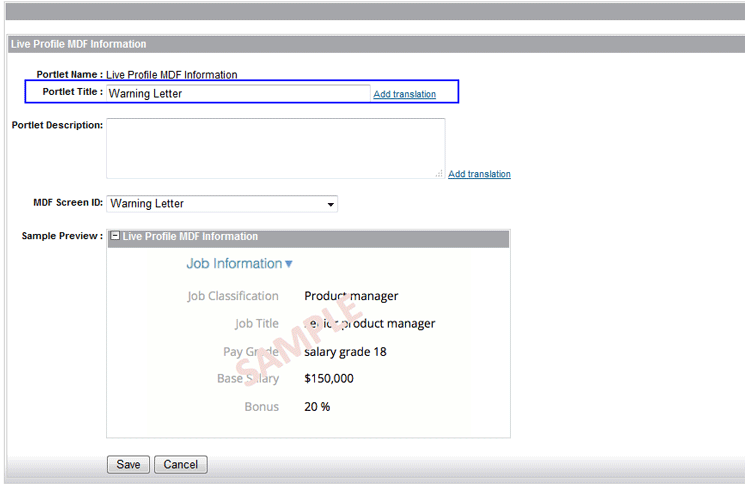Click the MDF Screen ID label
Viewport: 745px width, 486px height.
click(68, 203)
